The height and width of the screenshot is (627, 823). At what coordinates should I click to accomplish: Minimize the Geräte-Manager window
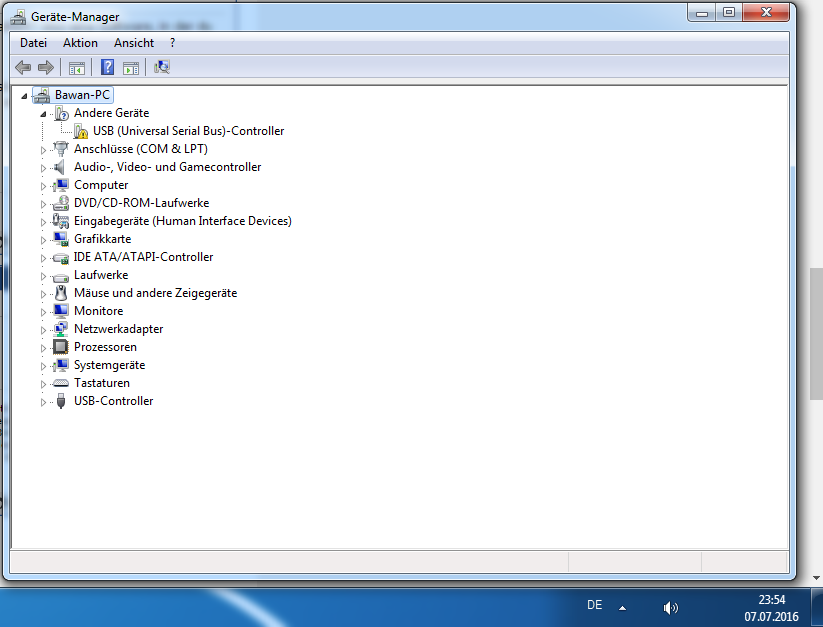point(702,13)
